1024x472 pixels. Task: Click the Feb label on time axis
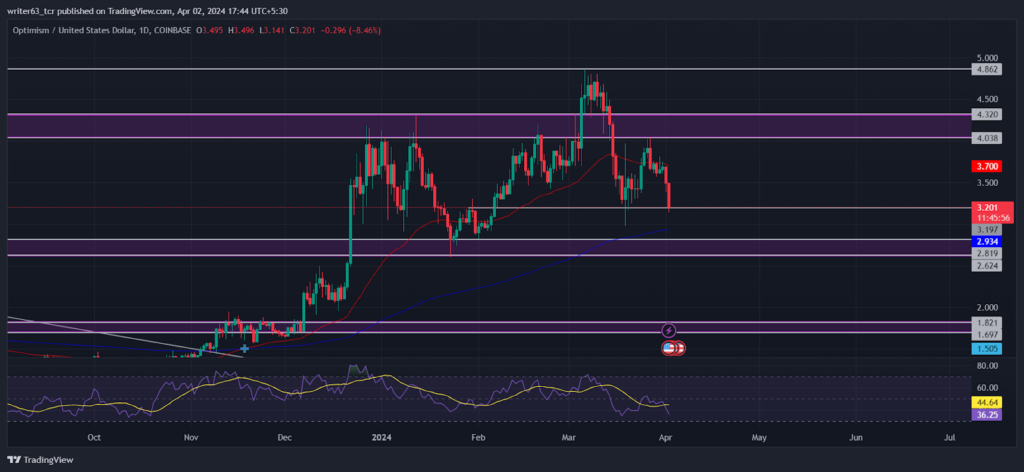click(x=478, y=437)
